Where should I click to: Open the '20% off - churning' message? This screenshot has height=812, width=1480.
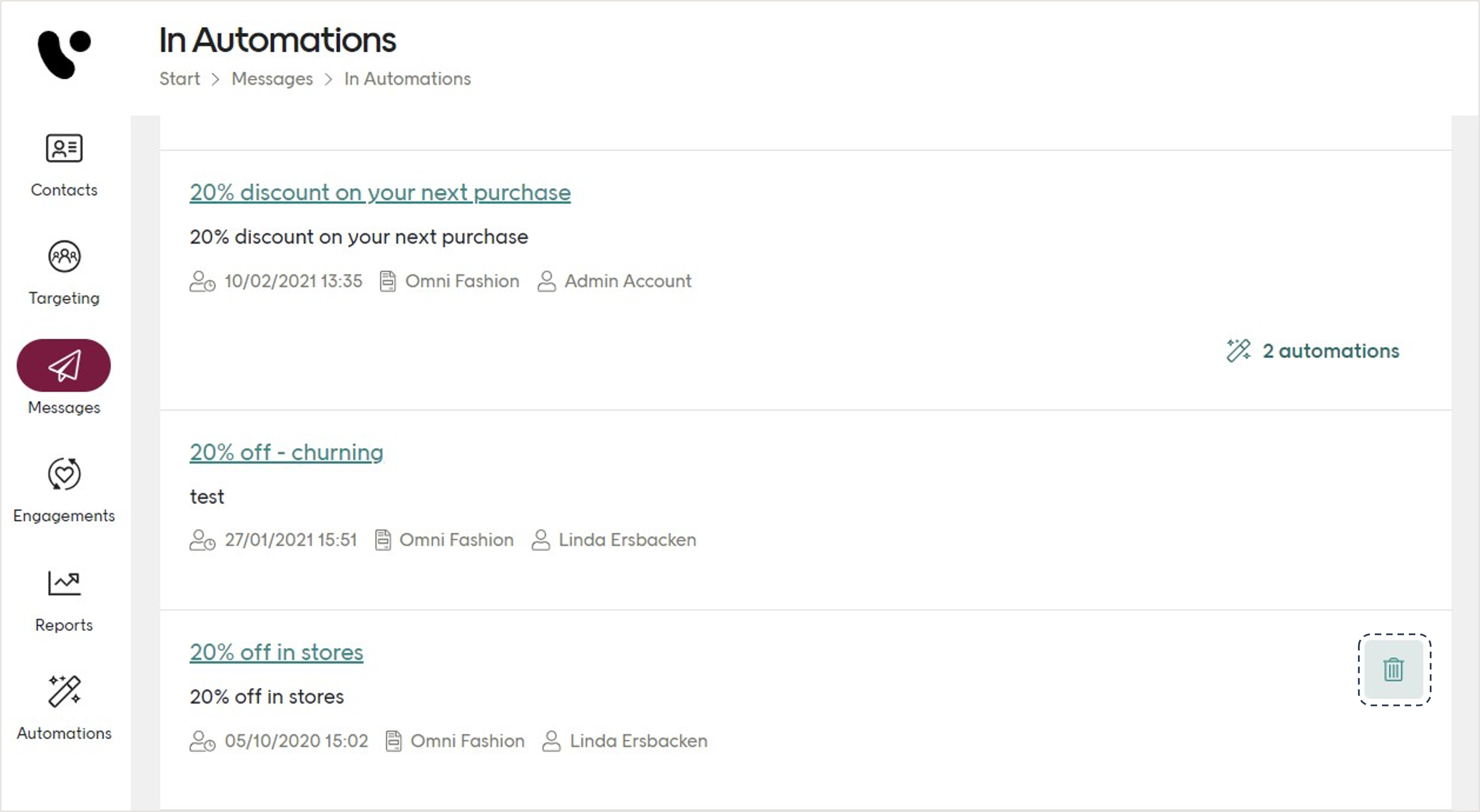point(286,453)
